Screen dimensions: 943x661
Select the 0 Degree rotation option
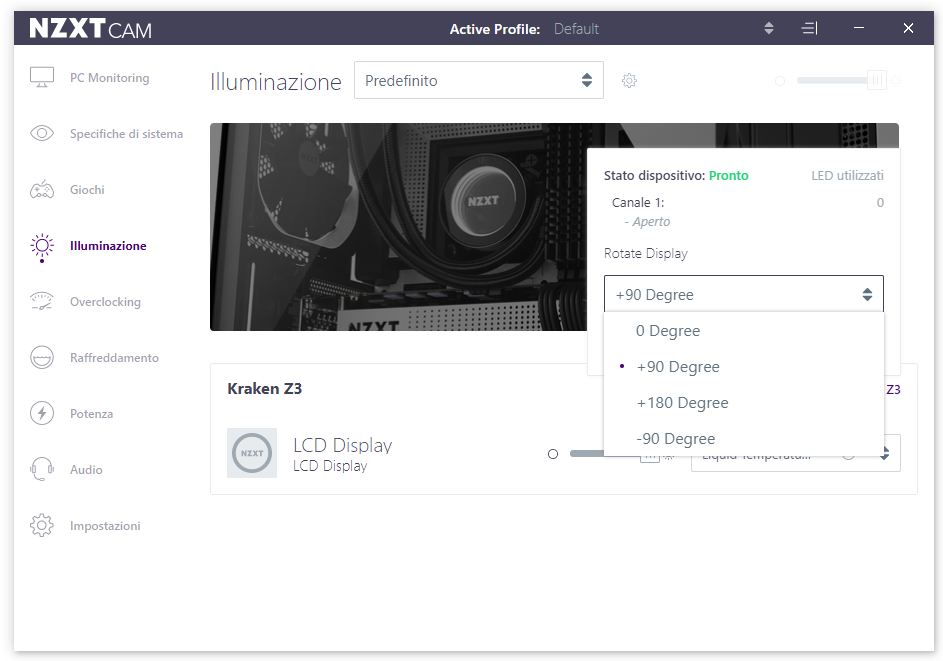click(744, 331)
